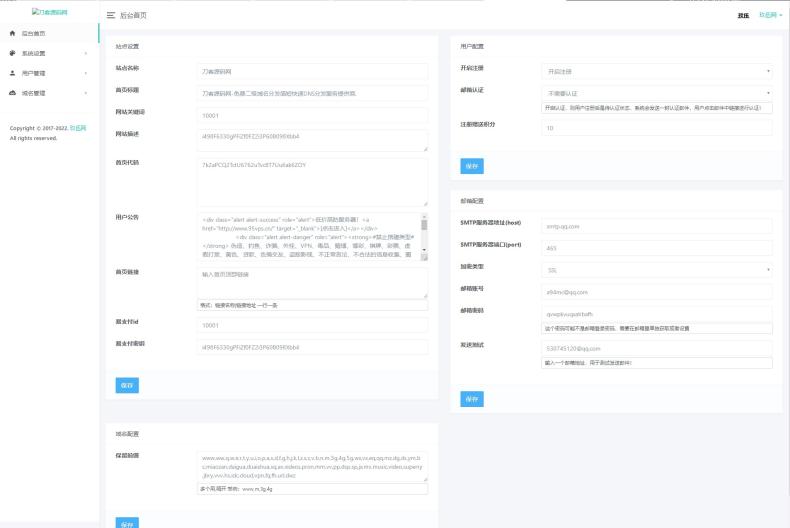
Task: Expand the user management sidebar chevron
Action: (x=86, y=74)
